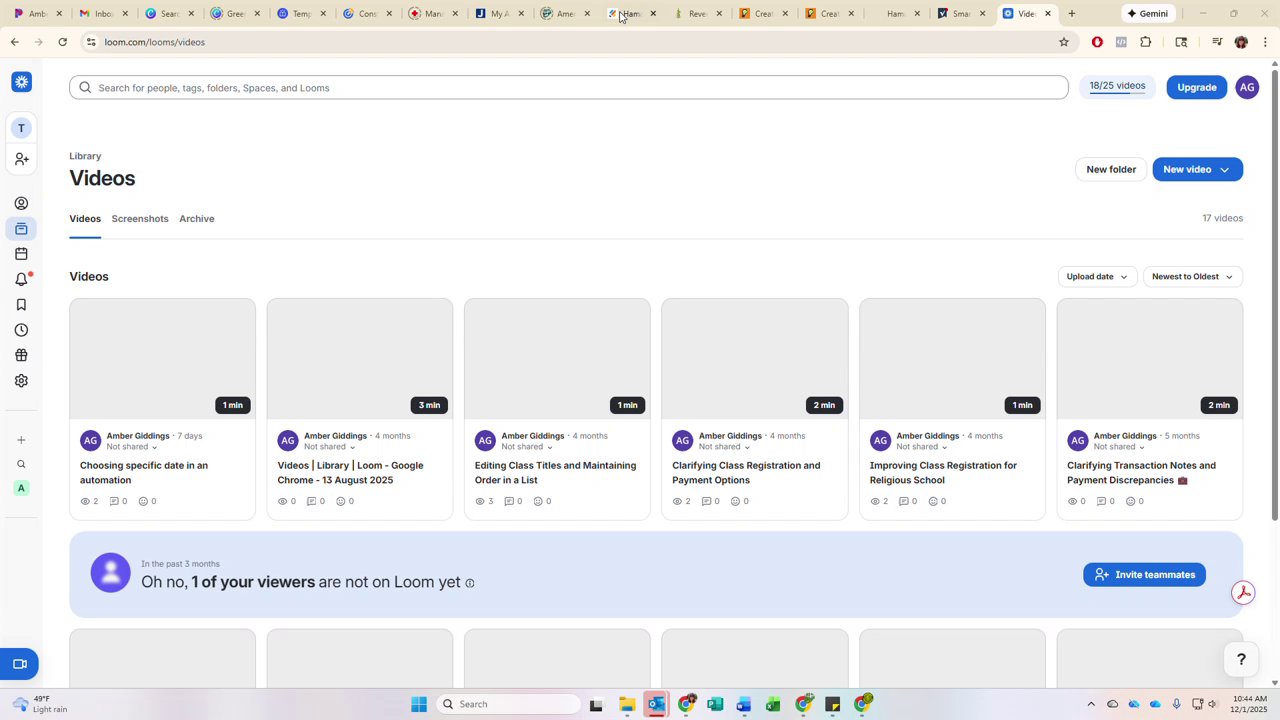This screenshot has height=720, width=1280.
Task: Open Outlook from the Windows taskbar
Action: tap(656, 704)
